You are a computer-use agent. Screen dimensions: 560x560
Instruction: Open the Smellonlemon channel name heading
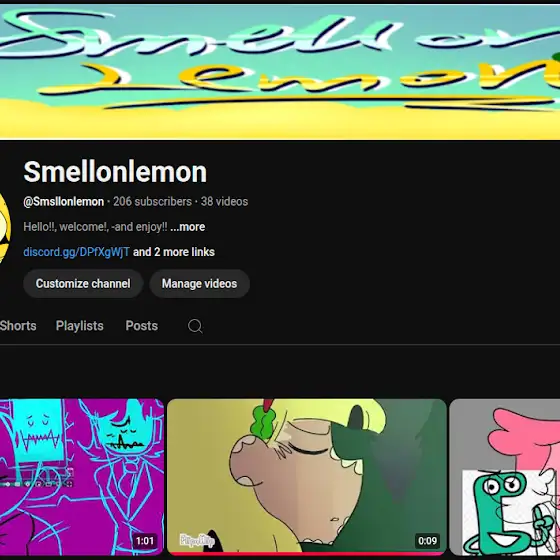coord(115,172)
